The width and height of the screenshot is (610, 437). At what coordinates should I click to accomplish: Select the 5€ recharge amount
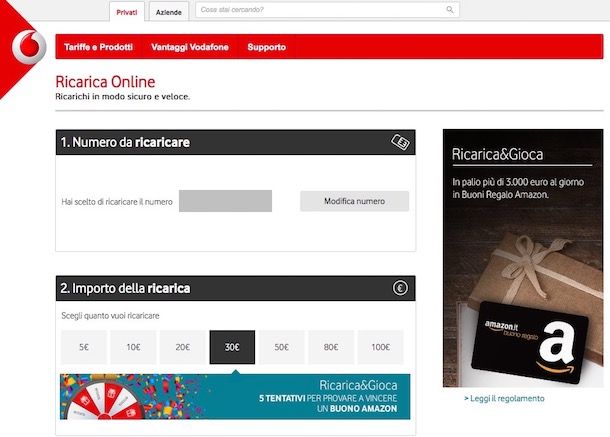click(84, 347)
